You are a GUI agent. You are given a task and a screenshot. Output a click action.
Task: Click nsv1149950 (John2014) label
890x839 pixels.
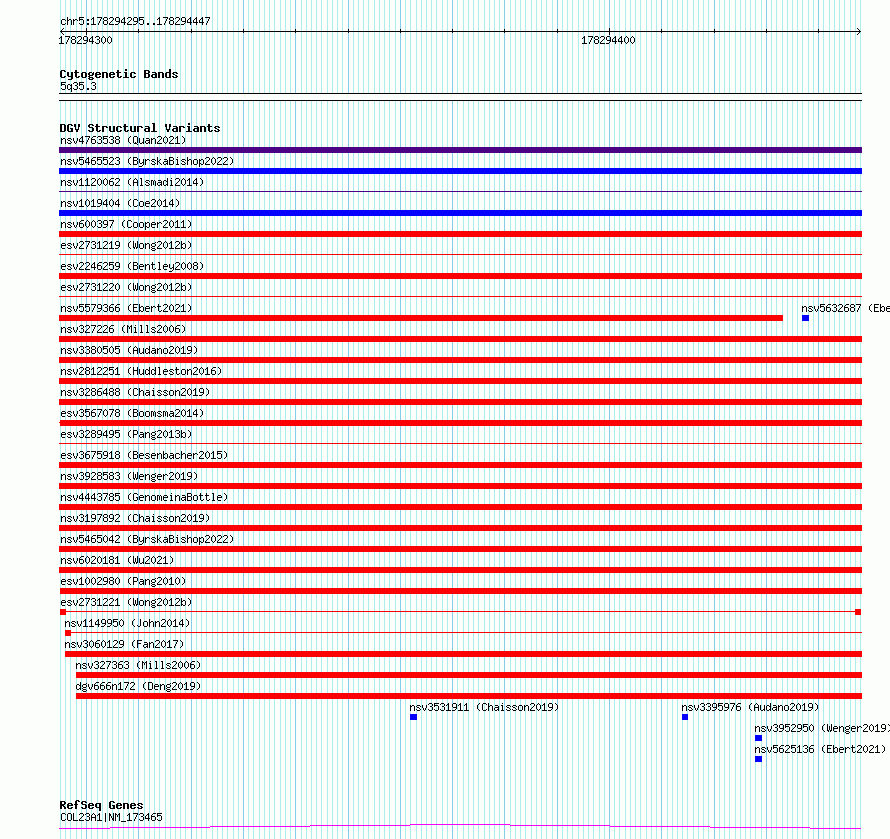click(127, 623)
